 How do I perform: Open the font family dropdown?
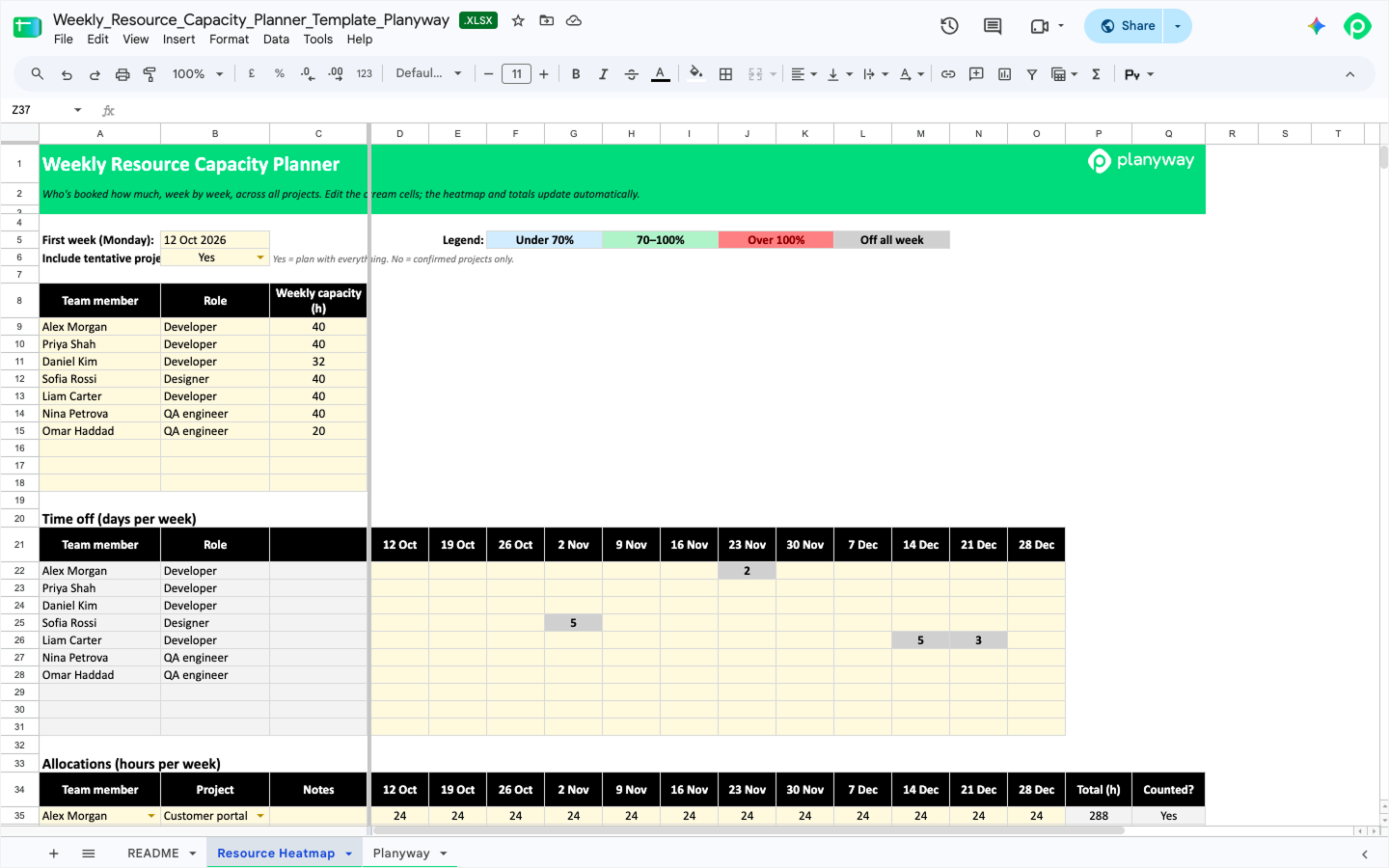tap(428, 74)
